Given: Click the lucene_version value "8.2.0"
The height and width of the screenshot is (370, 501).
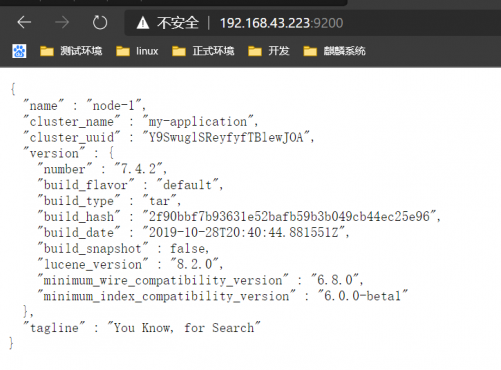Looking at the screenshot, I should (x=195, y=264).
